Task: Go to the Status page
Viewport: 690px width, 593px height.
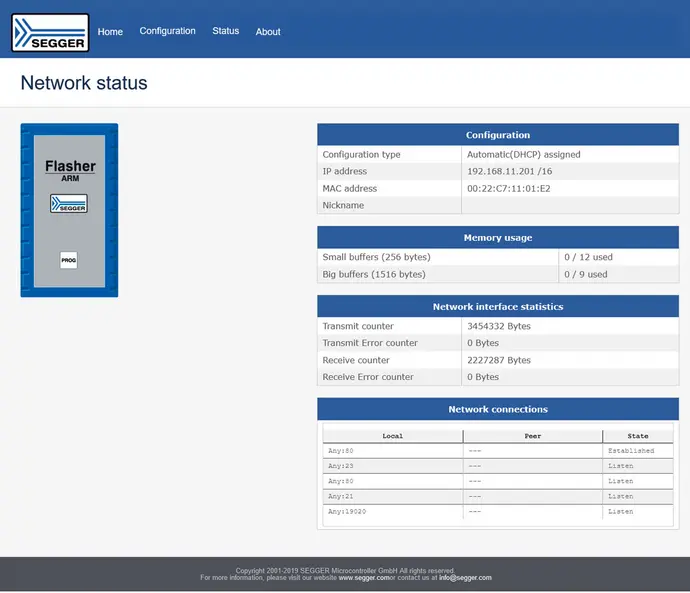Action: (x=225, y=31)
